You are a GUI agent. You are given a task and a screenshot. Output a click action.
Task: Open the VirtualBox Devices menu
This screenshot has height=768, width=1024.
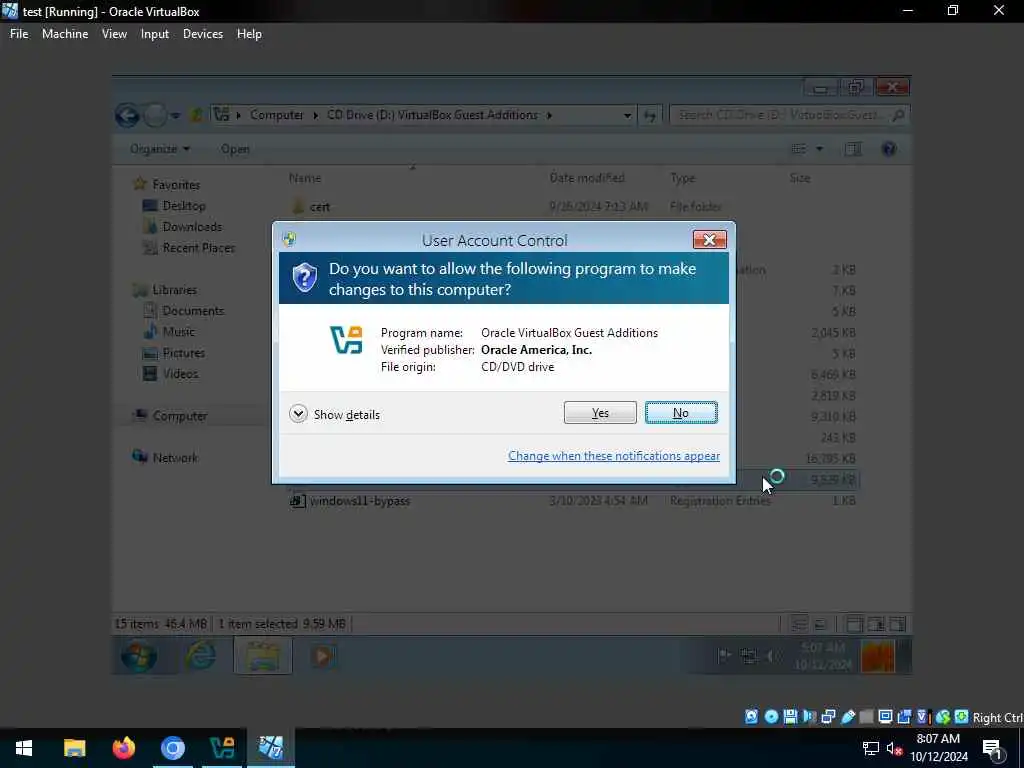[x=202, y=34]
